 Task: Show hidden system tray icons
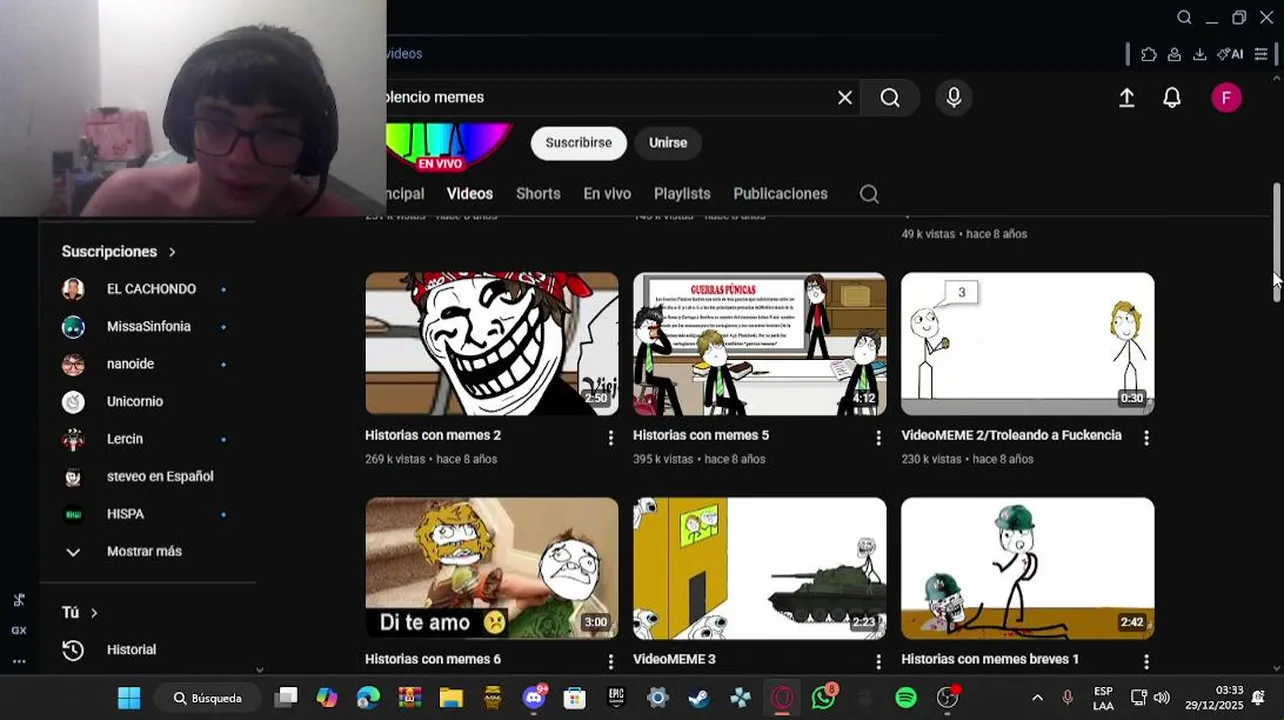pyautogui.click(x=1037, y=698)
